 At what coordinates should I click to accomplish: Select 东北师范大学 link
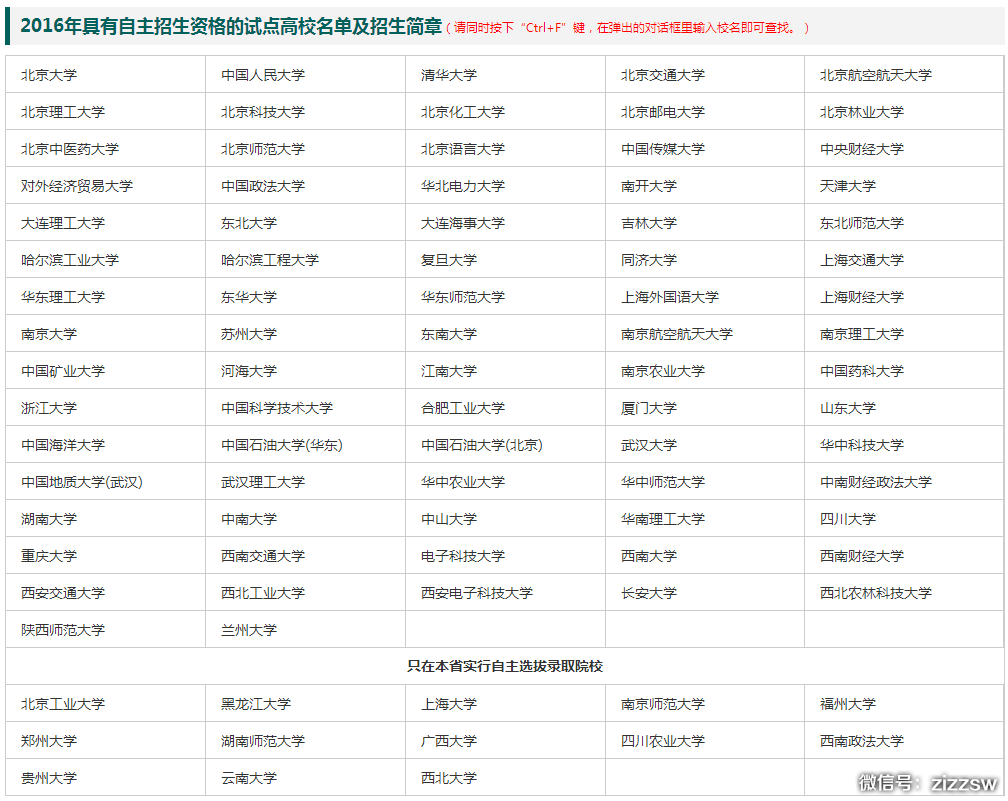coord(861,223)
